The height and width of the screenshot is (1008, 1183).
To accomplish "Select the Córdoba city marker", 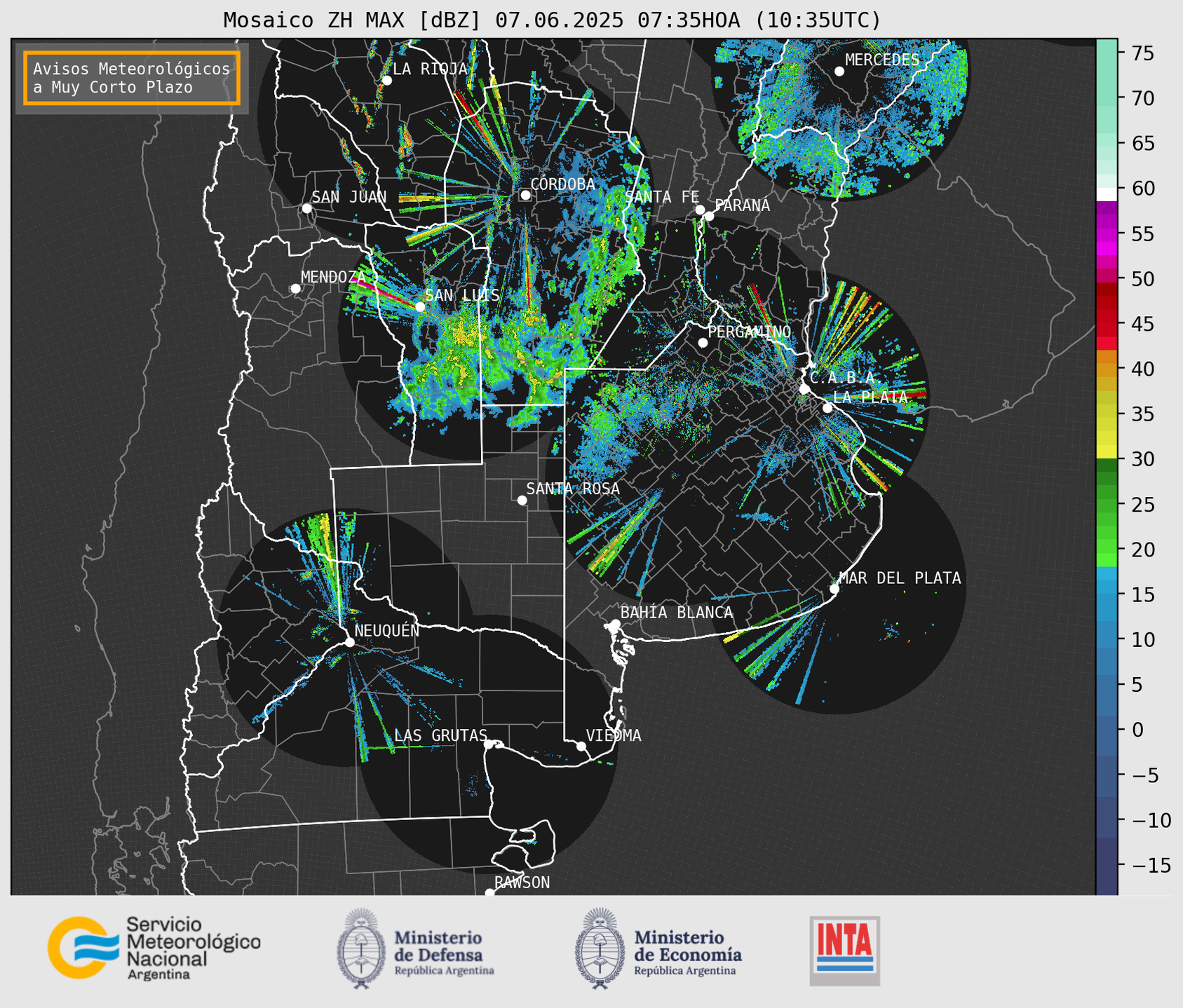I will [525, 195].
